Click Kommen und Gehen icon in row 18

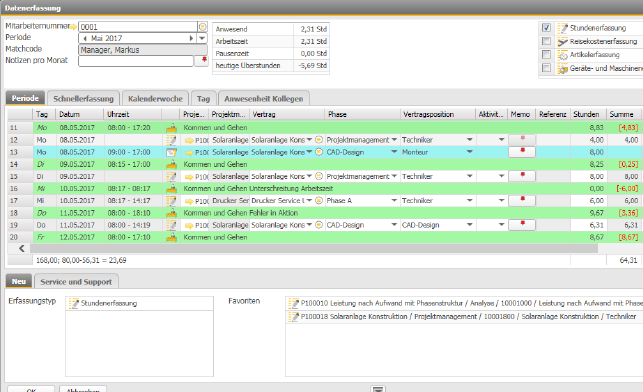pos(171,213)
